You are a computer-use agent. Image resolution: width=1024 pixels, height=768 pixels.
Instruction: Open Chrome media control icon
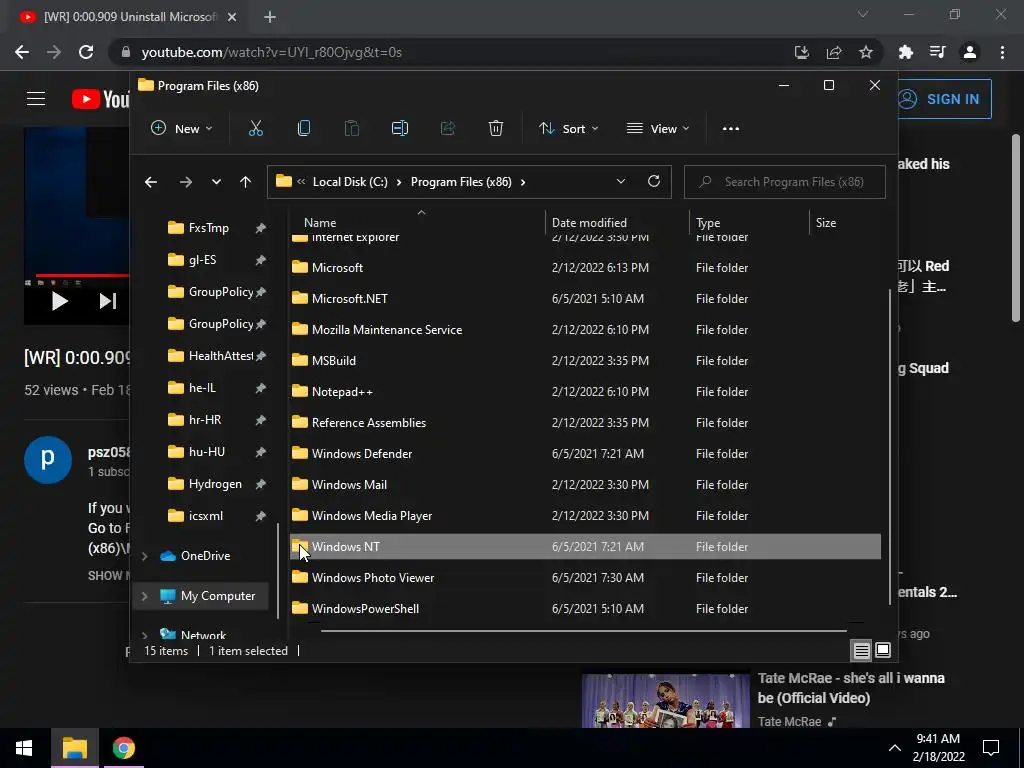[x=938, y=52]
